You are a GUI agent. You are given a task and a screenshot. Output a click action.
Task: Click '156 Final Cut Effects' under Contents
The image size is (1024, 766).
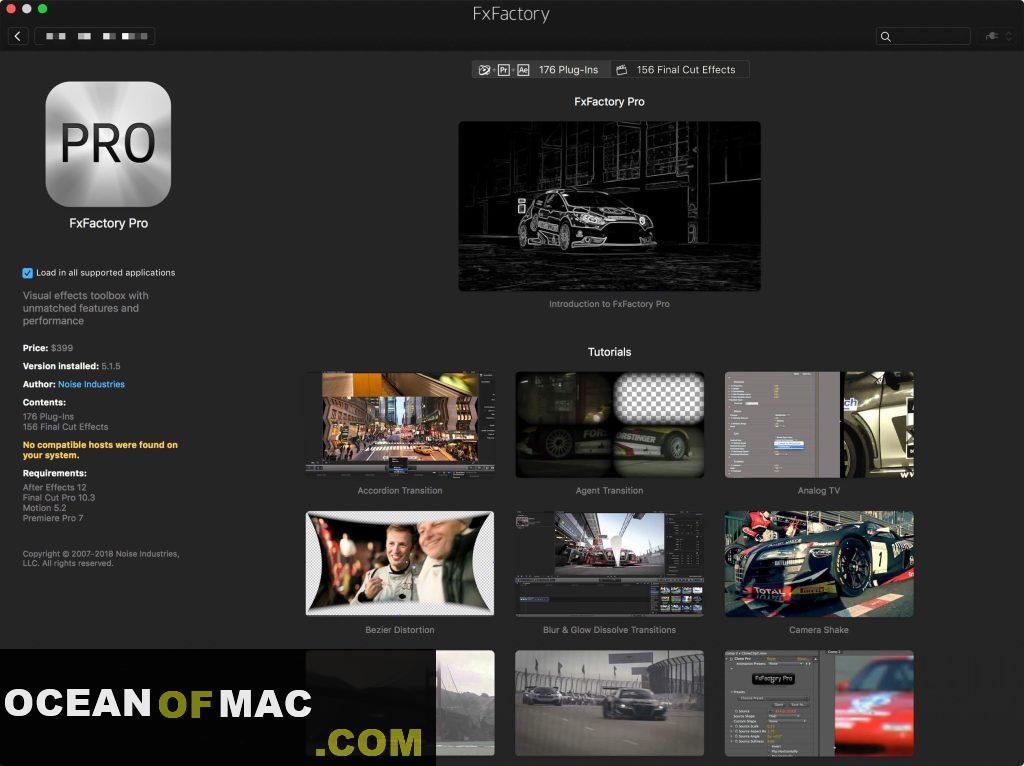65,427
